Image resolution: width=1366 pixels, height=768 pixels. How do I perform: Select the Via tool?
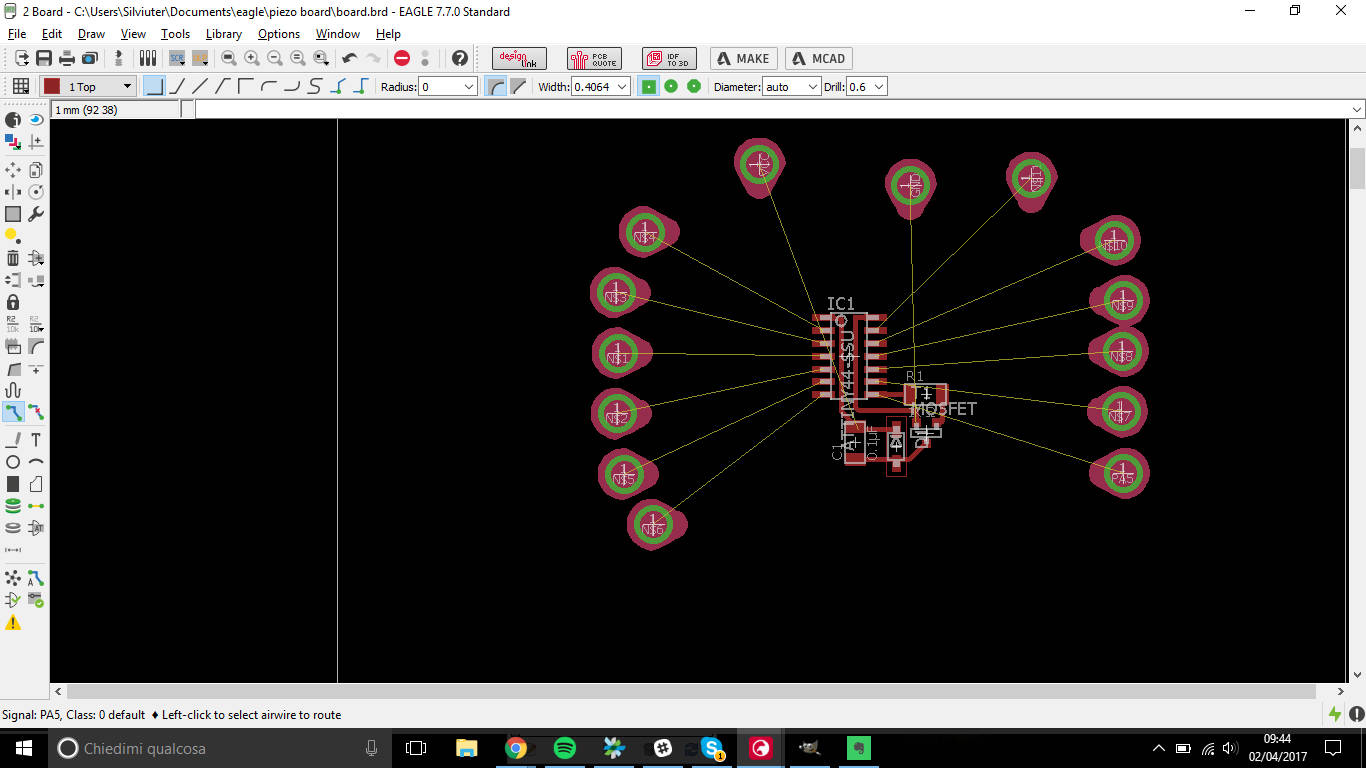tap(13, 506)
